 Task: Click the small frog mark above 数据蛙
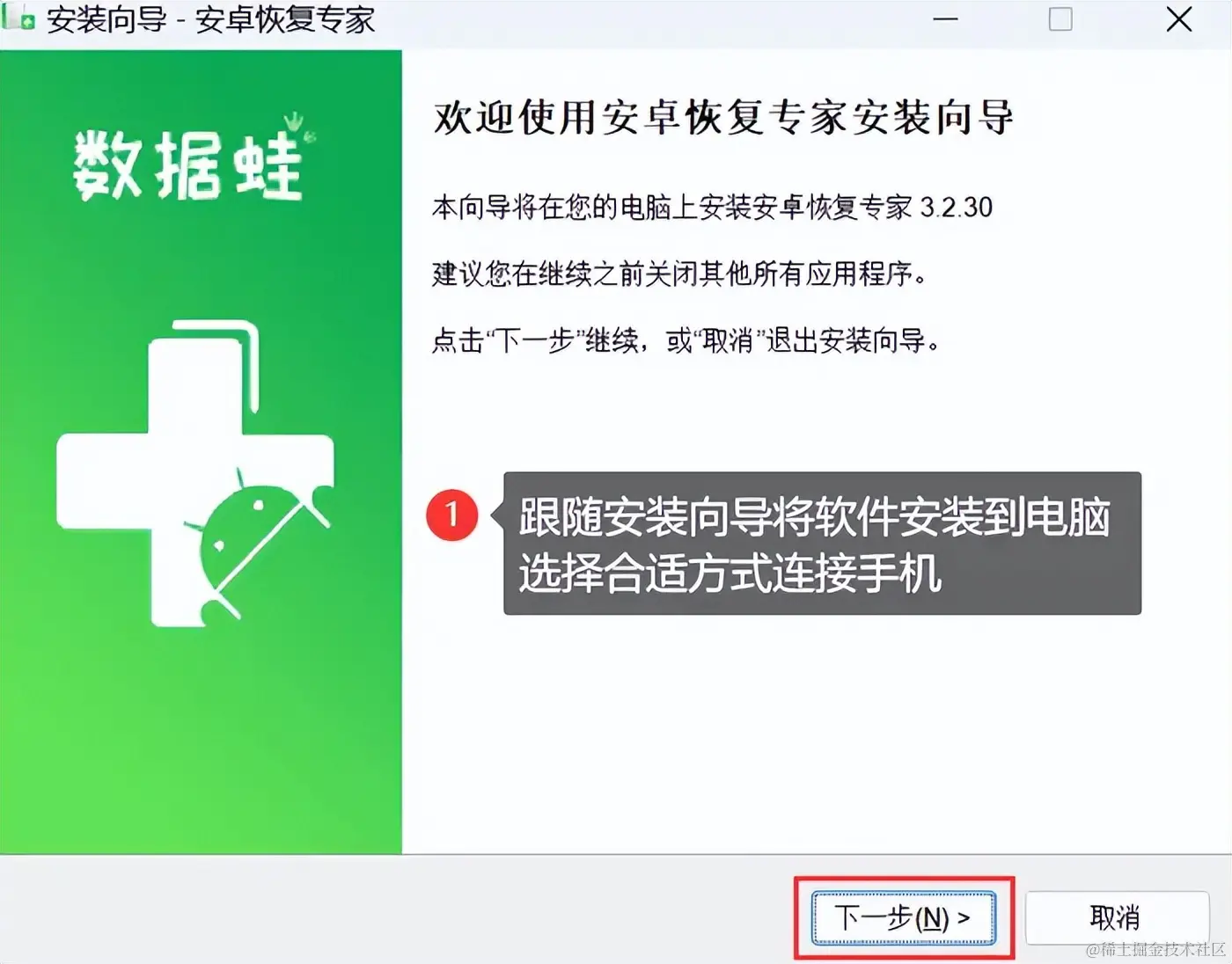tap(296, 125)
